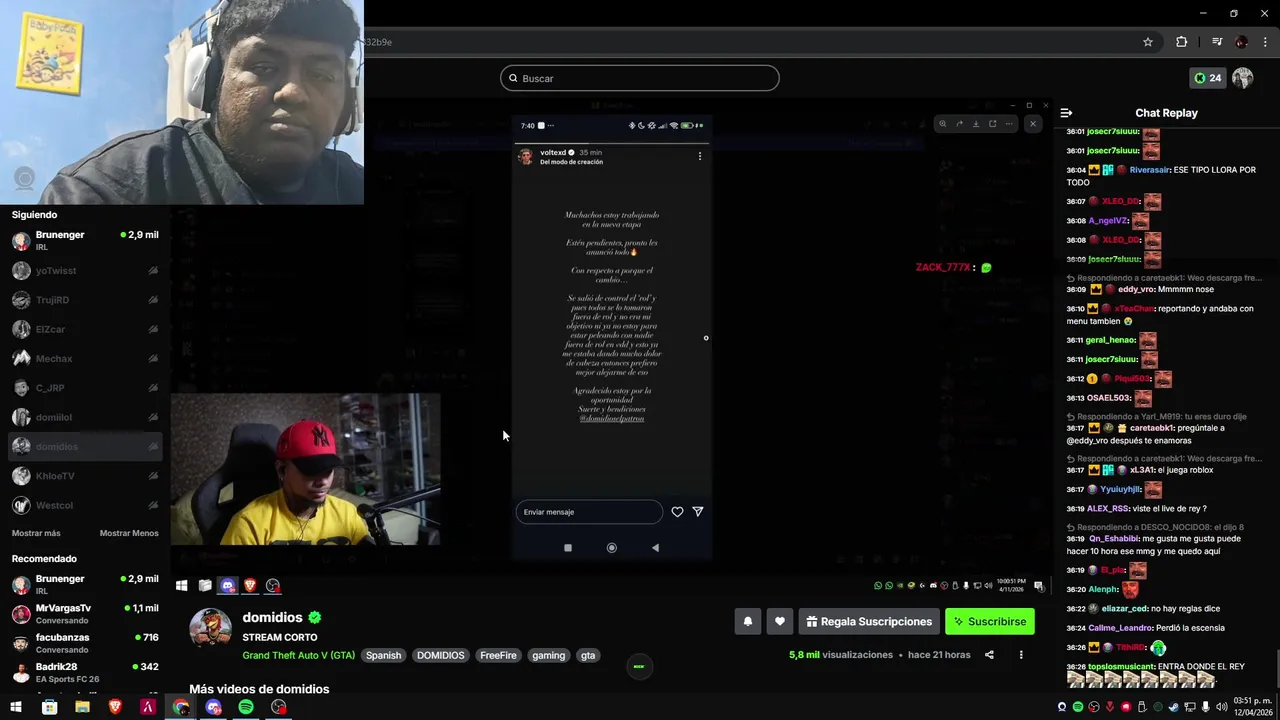The height and width of the screenshot is (720, 1280).
Task: Open facubanzas recommended channel
Action: [x=85, y=643]
